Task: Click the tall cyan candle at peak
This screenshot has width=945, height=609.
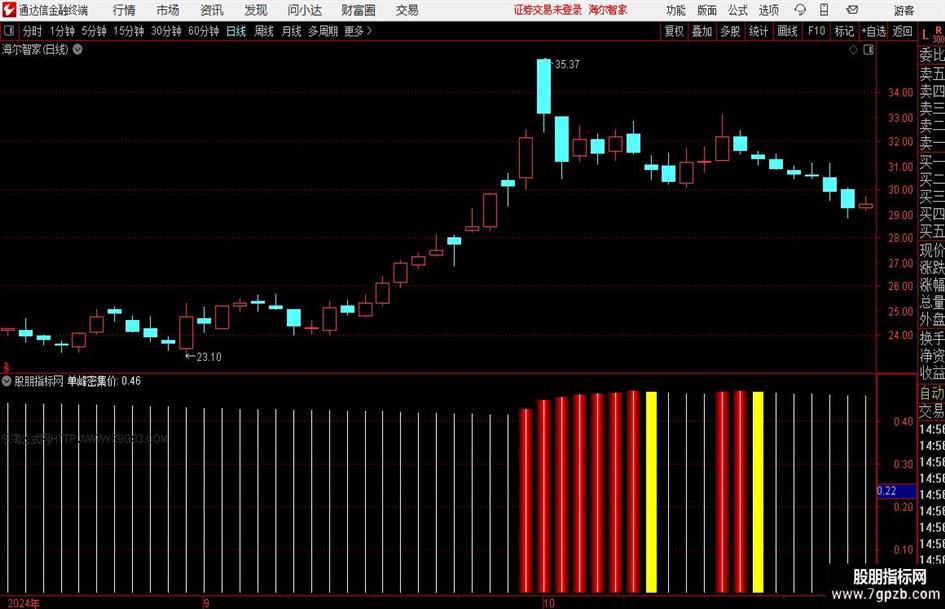Action: pyautogui.click(x=544, y=86)
